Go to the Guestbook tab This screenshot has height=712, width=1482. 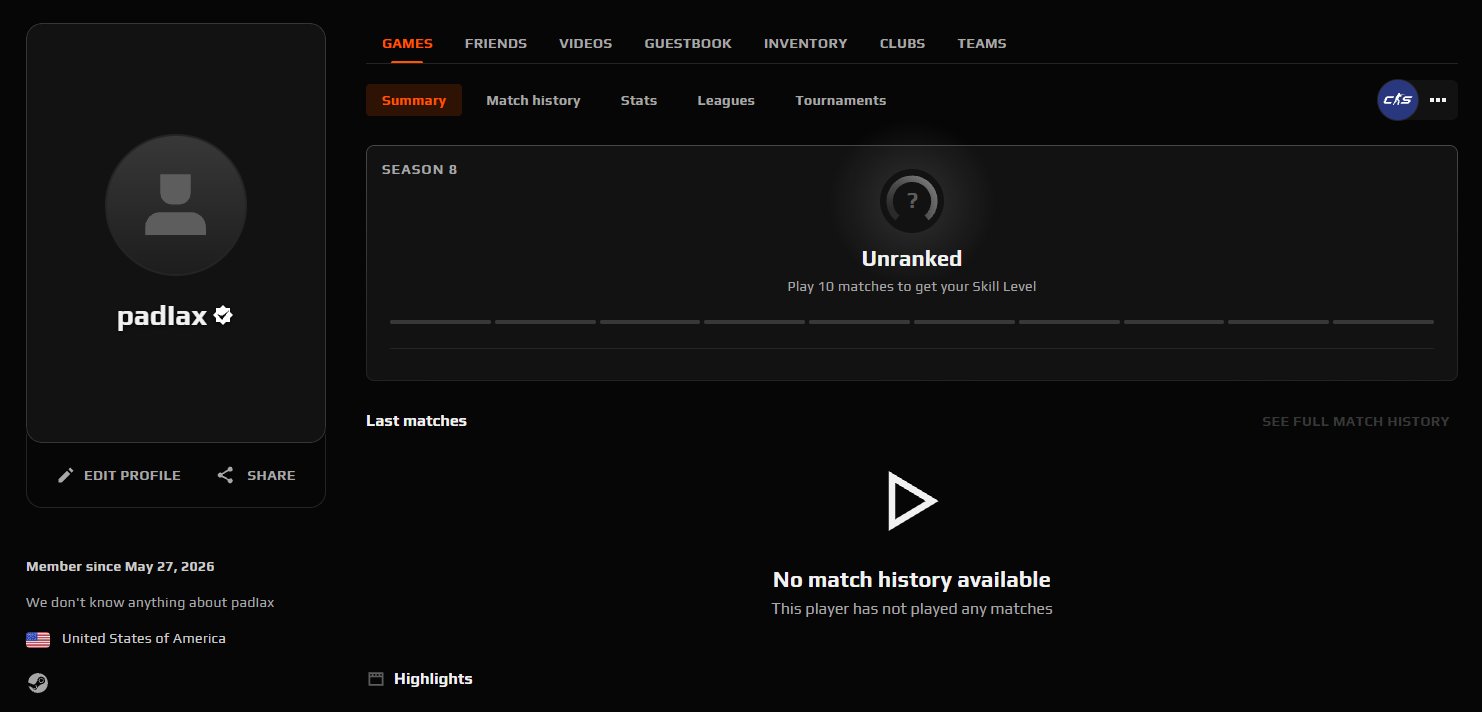tap(688, 43)
